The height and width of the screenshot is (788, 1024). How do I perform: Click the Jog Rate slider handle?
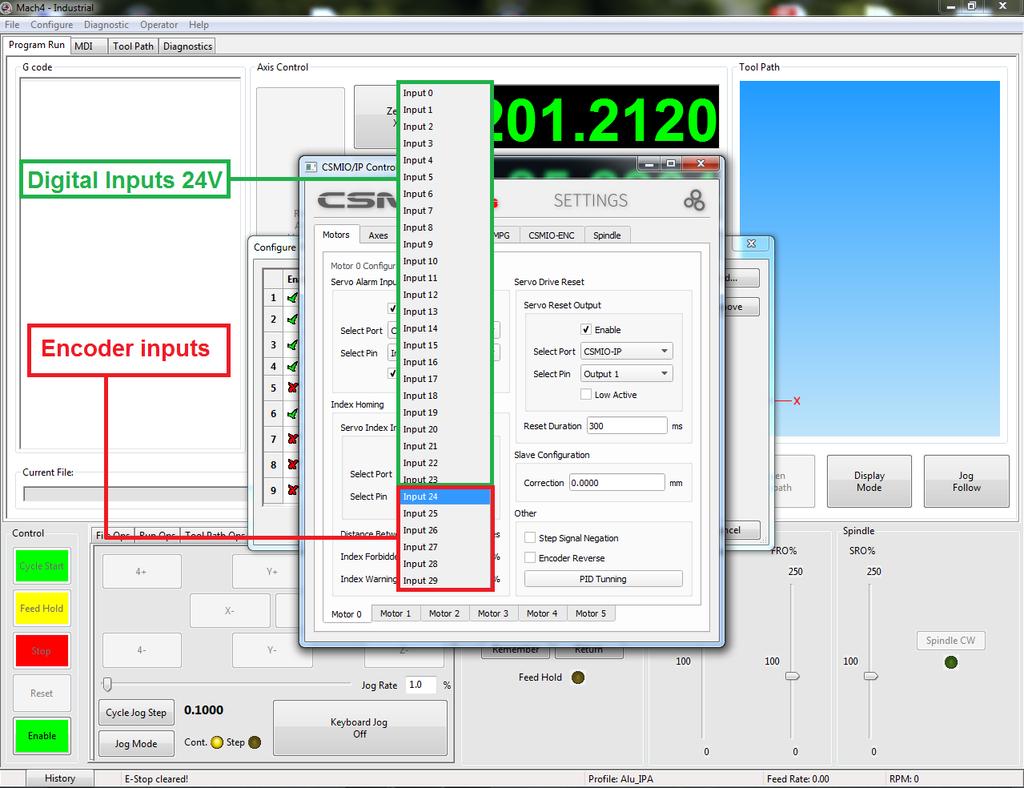click(107, 684)
